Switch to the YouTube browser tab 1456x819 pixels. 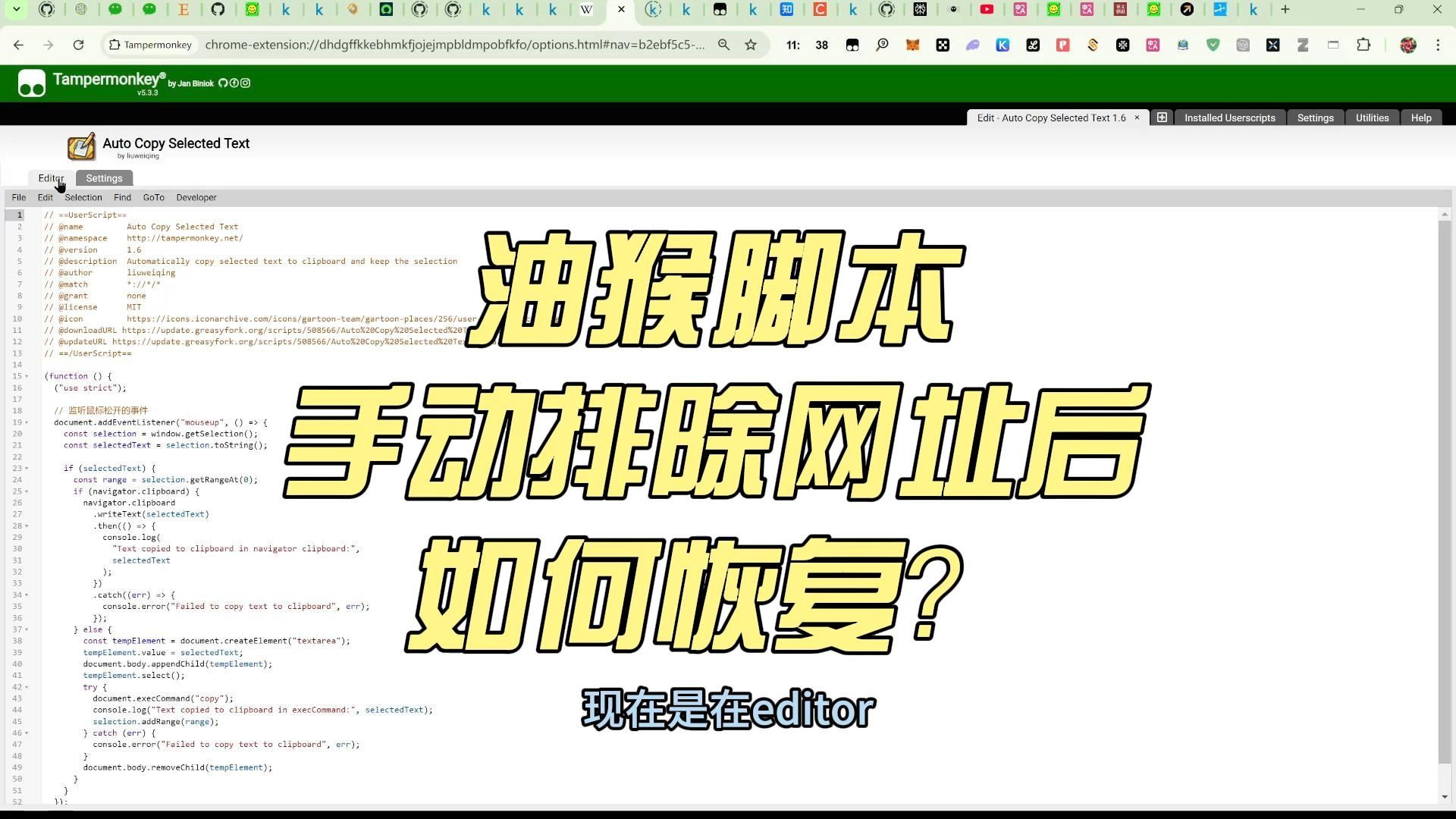point(987,10)
